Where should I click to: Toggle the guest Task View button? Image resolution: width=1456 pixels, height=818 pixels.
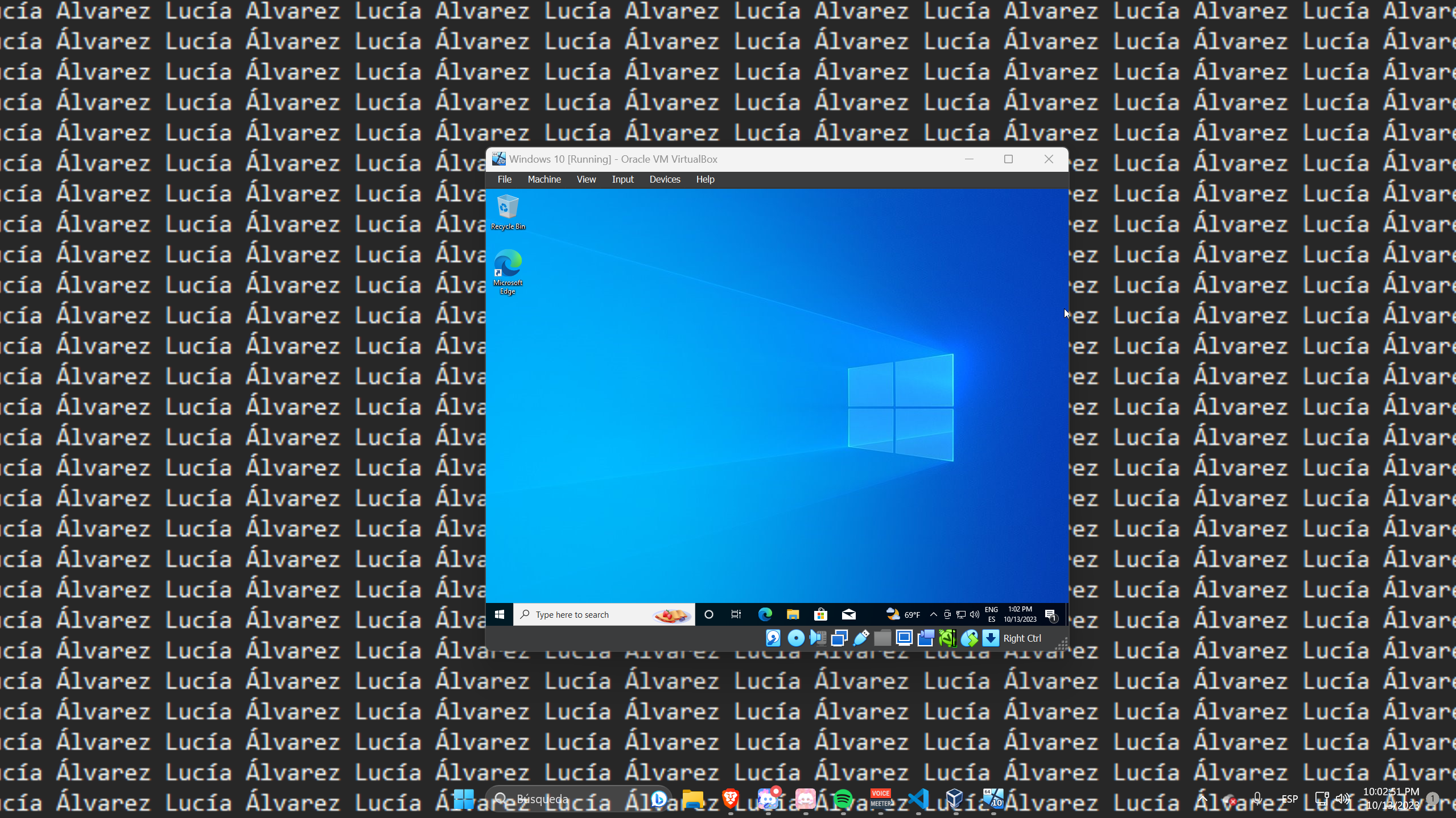(735, 614)
